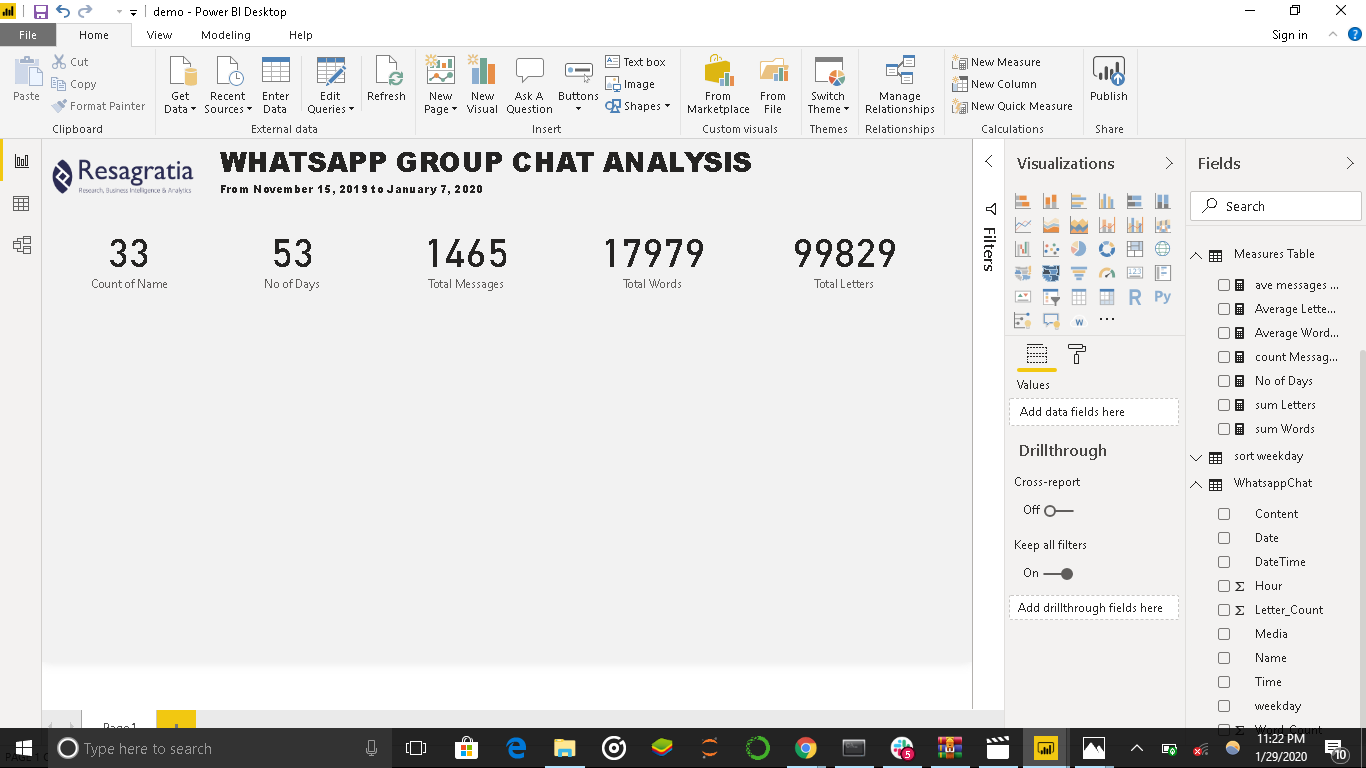
Task: Switch to Data view via sidebar grid icon
Action: click(x=20, y=203)
